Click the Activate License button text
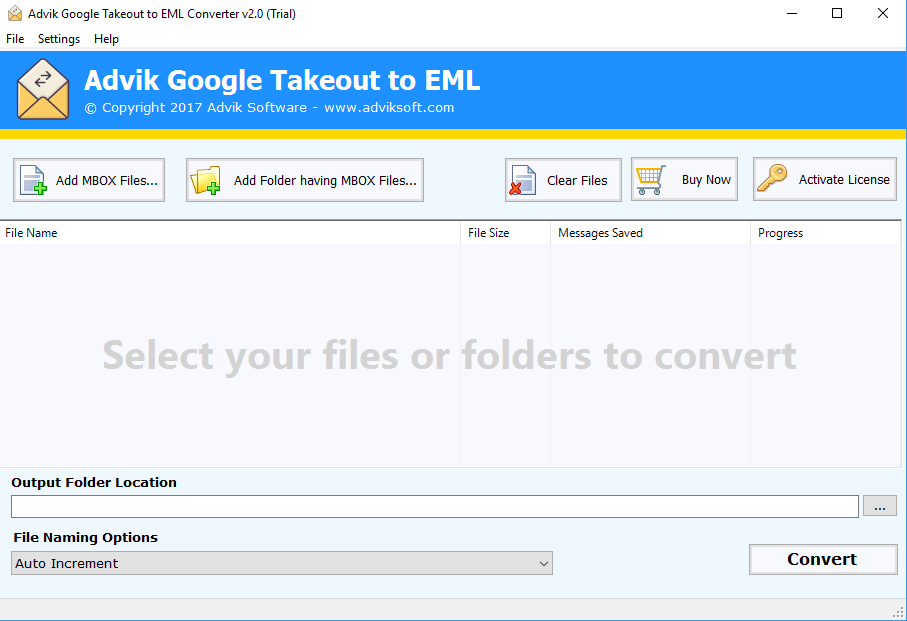The width and height of the screenshot is (907, 621). (x=844, y=180)
